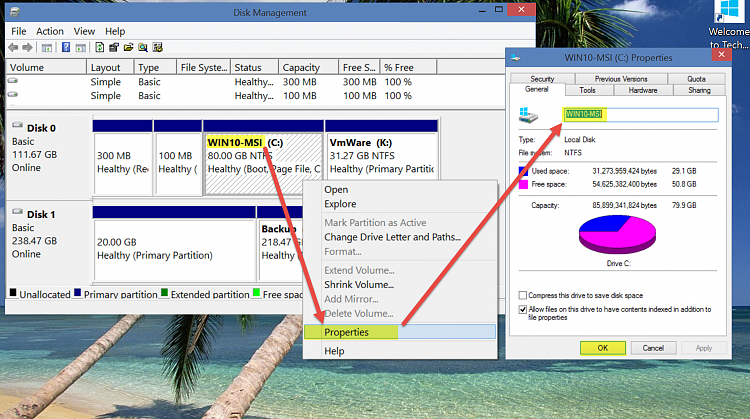Close the WIN10-MSI Properties dialog
Viewport: 750px width, 419px height.
[721, 55]
